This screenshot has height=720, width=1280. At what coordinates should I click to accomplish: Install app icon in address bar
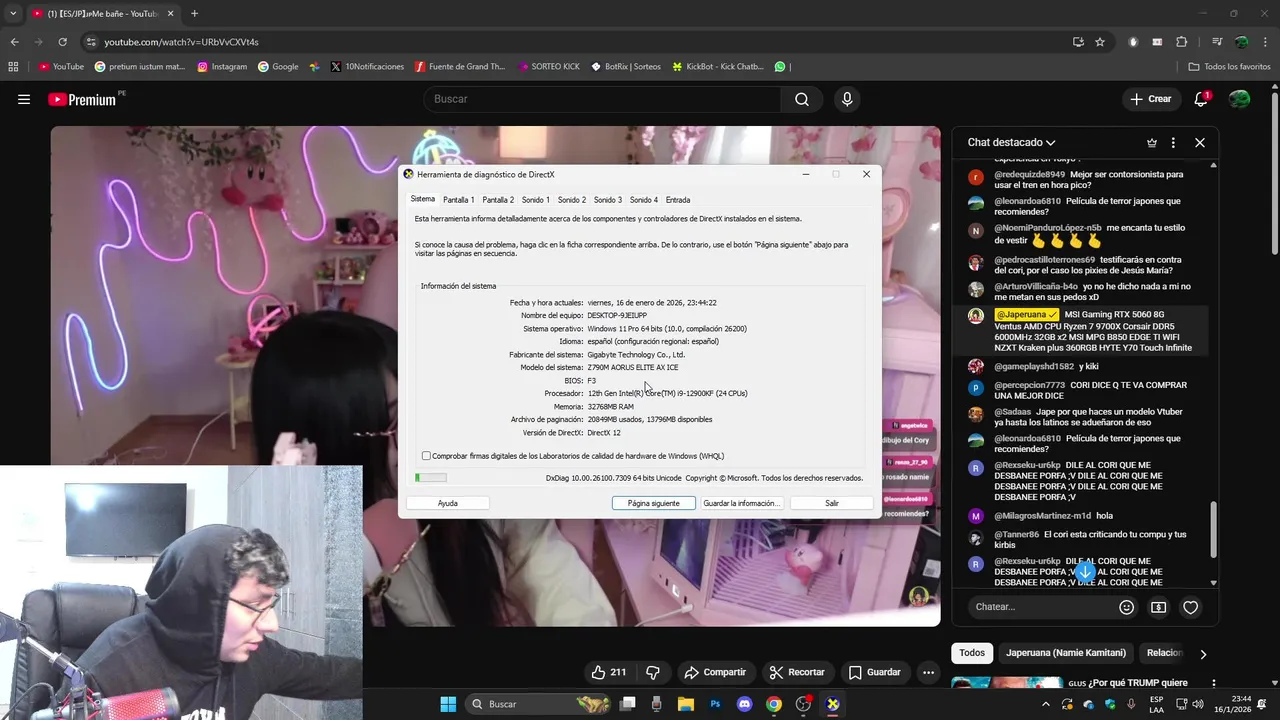coord(1078,42)
